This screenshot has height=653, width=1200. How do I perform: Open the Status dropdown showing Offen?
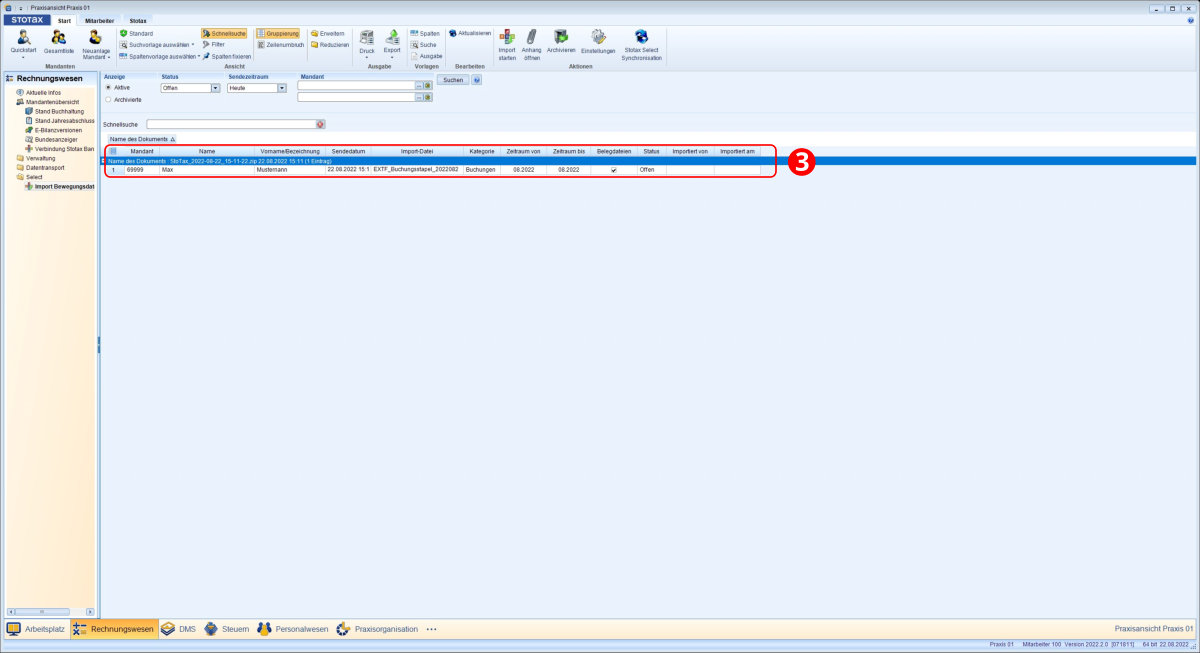[215, 88]
